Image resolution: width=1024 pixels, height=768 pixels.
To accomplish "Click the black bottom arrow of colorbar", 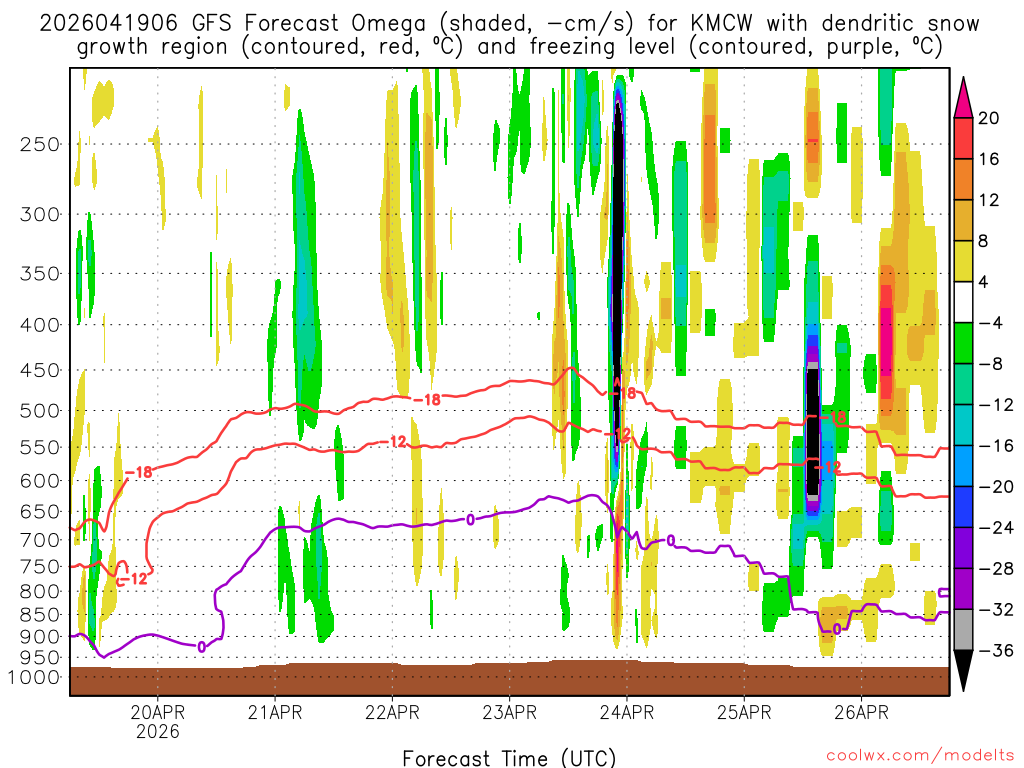I will (963, 671).
